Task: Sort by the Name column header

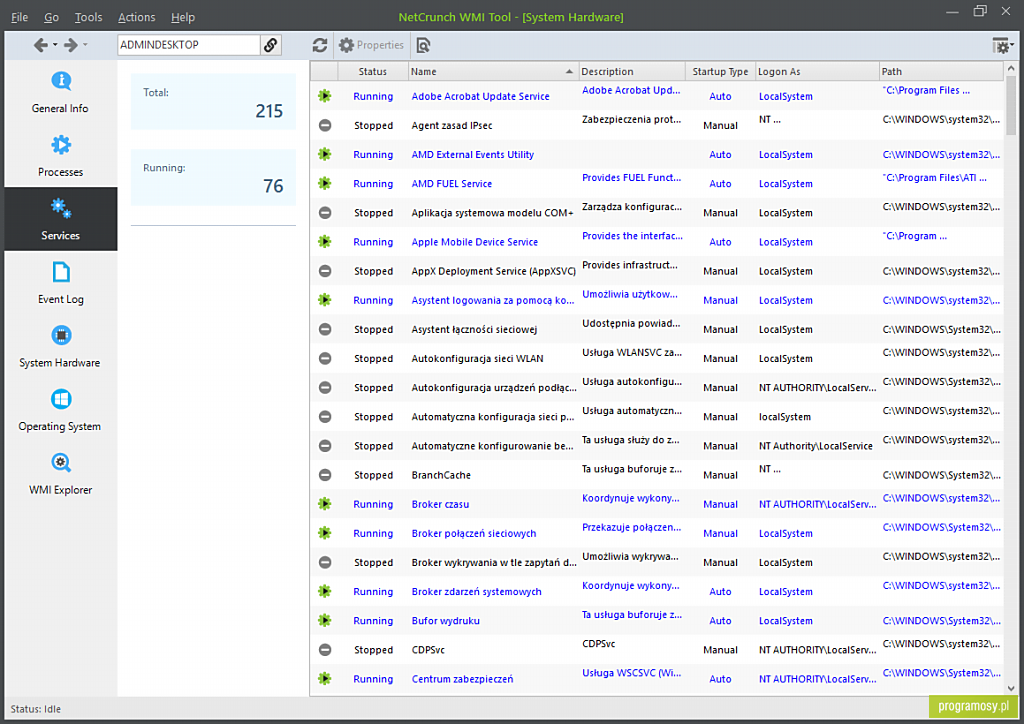Action: 492,71
